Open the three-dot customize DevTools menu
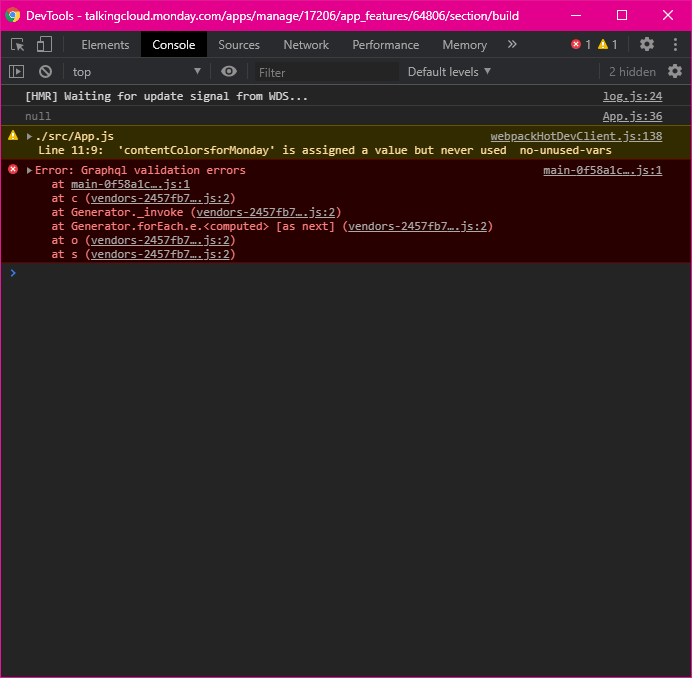692x678 pixels. (x=675, y=44)
